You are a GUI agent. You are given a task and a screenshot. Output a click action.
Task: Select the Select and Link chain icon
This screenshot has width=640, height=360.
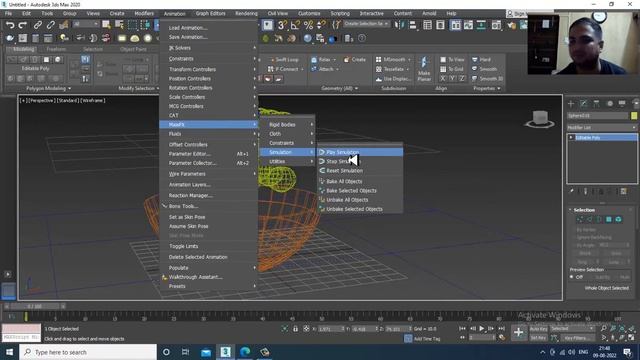tap(38, 25)
